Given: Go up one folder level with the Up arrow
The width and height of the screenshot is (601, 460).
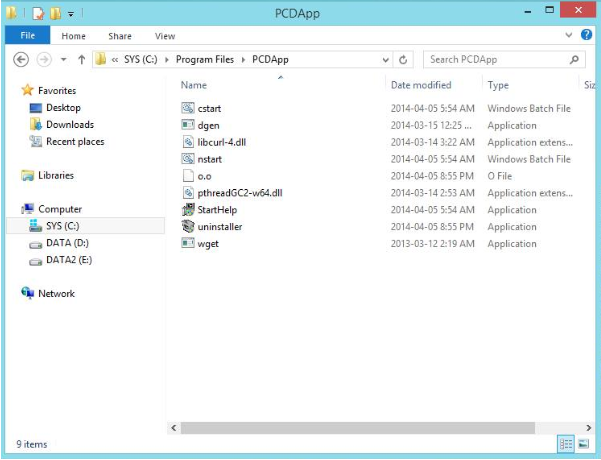Looking at the screenshot, I should coord(81,60).
